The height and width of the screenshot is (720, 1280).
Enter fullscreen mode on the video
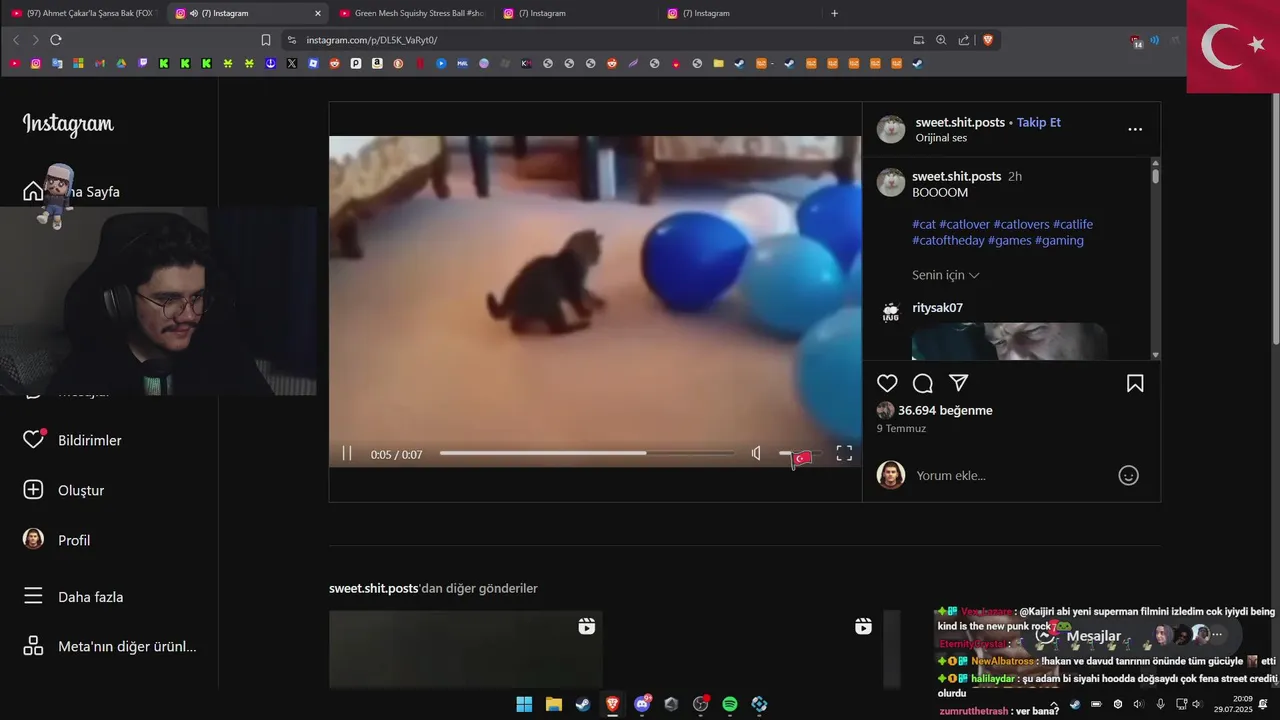pyautogui.click(x=844, y=454)
